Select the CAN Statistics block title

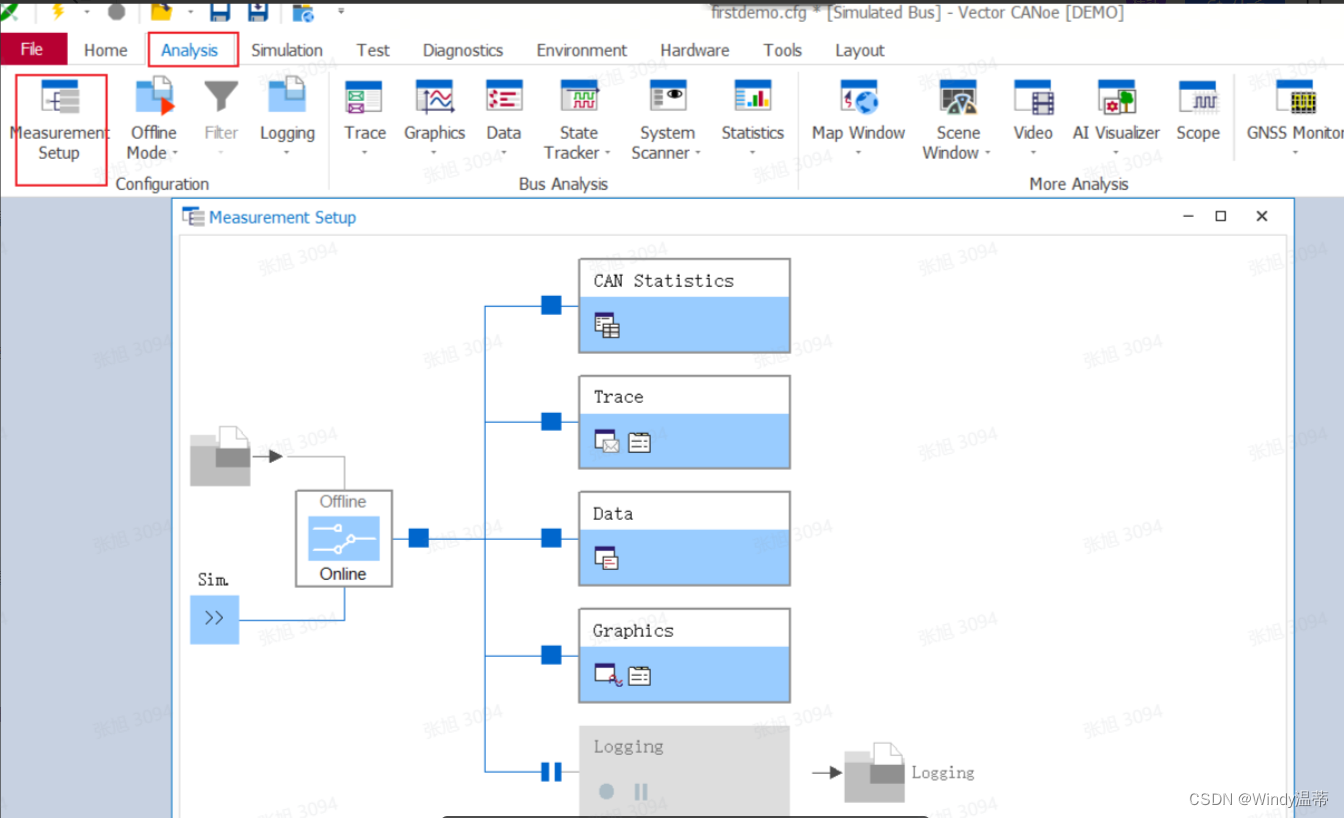pyautogui.click(x=664, y=281)
